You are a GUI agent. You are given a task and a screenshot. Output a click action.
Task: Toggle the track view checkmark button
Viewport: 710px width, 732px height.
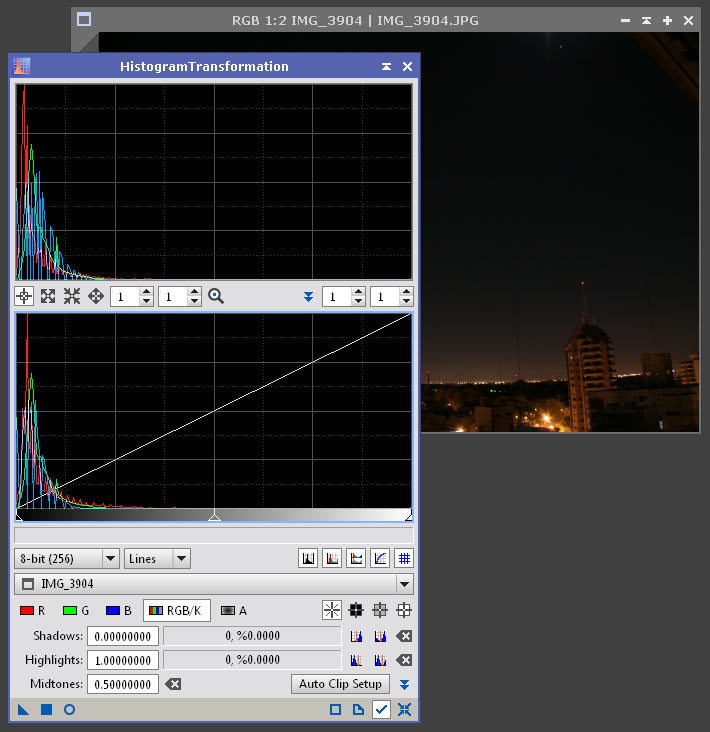pyautogui.click(x=381, y=710)
